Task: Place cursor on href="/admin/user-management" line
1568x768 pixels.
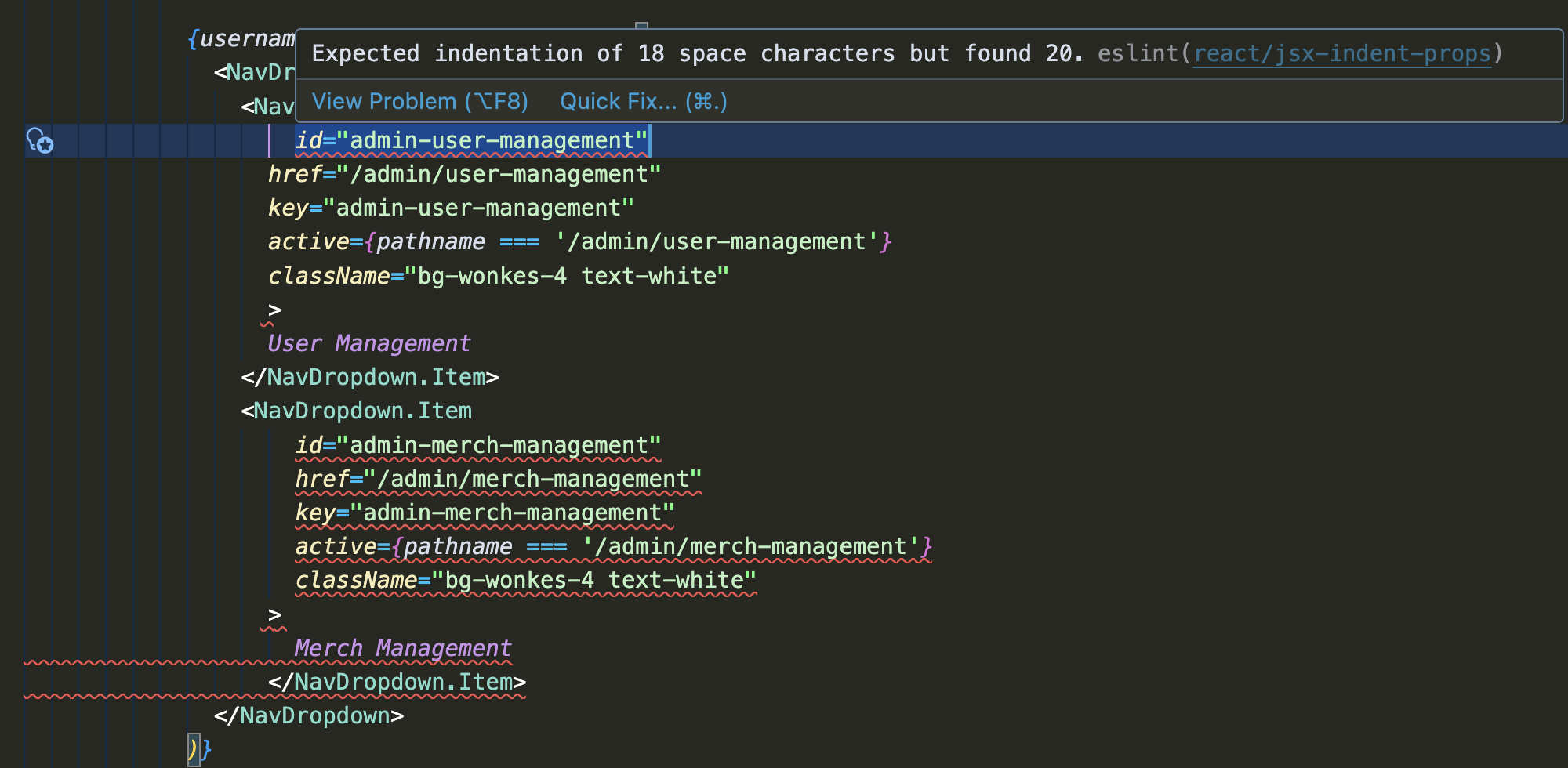Action: (464, 174)
